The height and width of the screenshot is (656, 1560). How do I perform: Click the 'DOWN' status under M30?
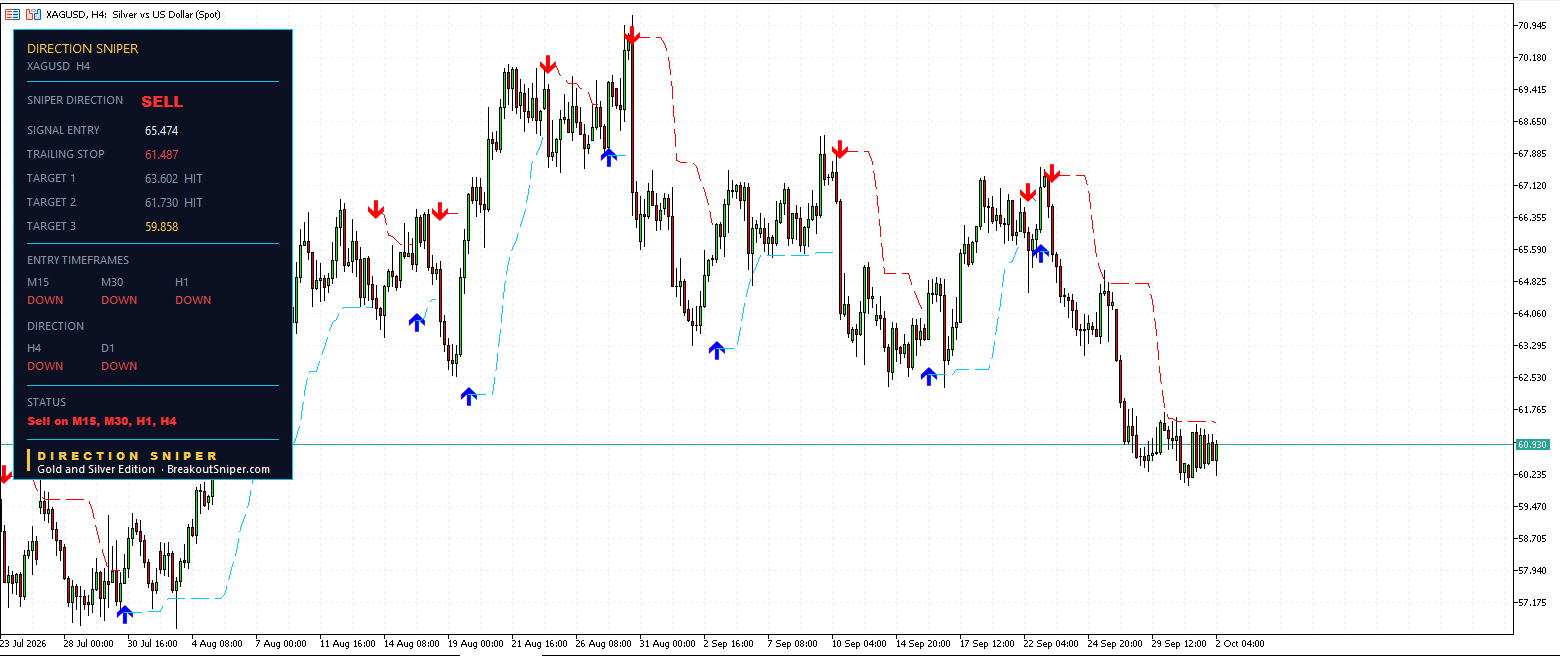click(119, 300)
